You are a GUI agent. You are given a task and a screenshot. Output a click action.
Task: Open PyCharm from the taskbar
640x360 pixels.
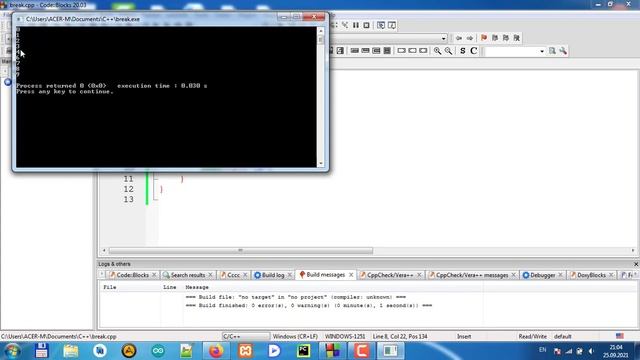(303, 351)
